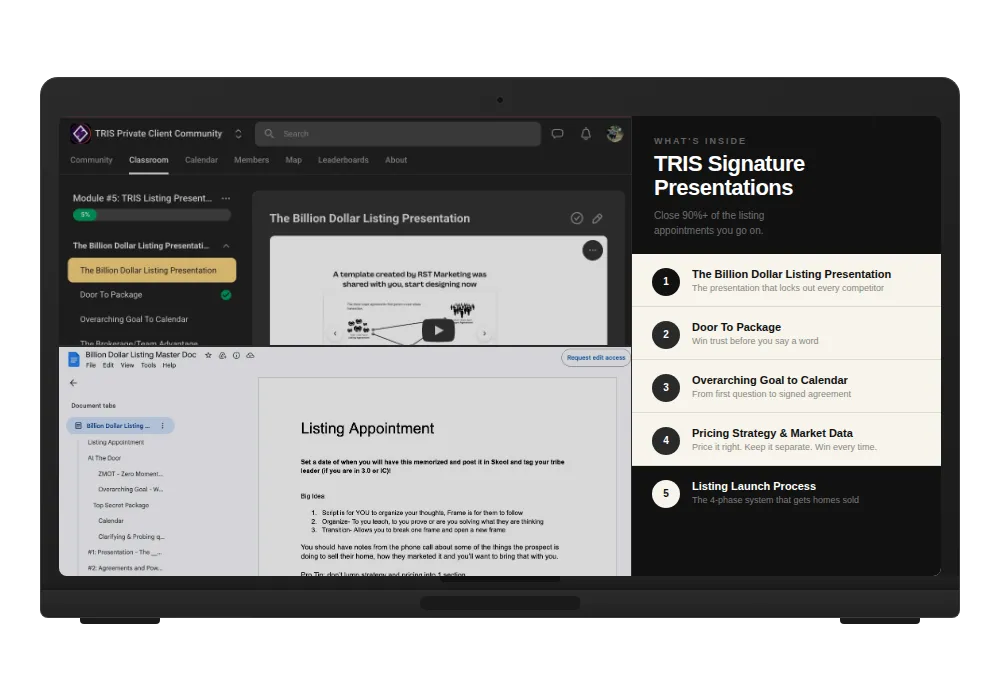Open the notifications bell

(x=585, y=134)
